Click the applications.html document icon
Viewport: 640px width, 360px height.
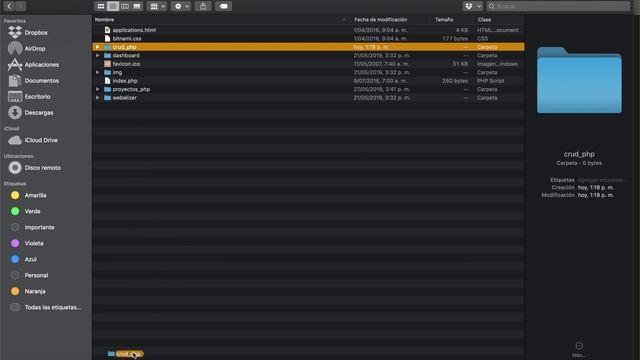pyautogui.click(x=107, y=30)
